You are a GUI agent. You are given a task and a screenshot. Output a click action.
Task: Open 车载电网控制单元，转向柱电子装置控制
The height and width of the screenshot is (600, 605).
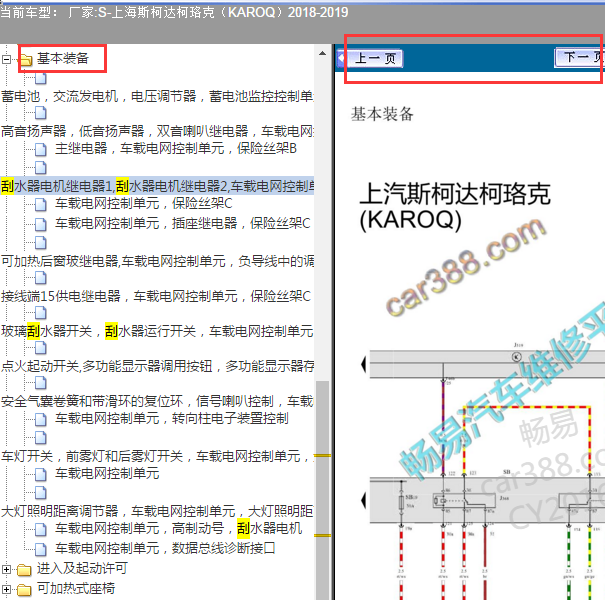(172, 418)
